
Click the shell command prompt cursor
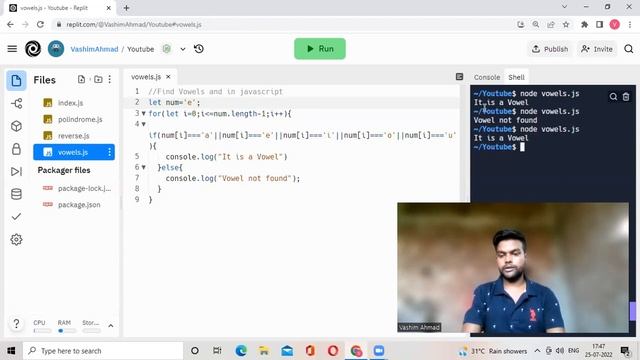pos(522,147)
